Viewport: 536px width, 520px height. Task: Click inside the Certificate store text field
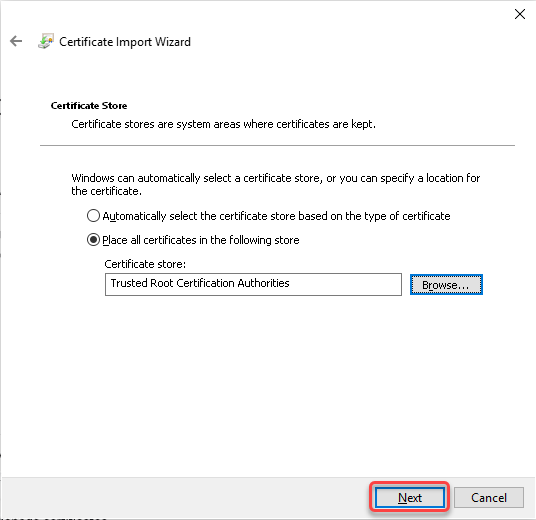(253, 284)
